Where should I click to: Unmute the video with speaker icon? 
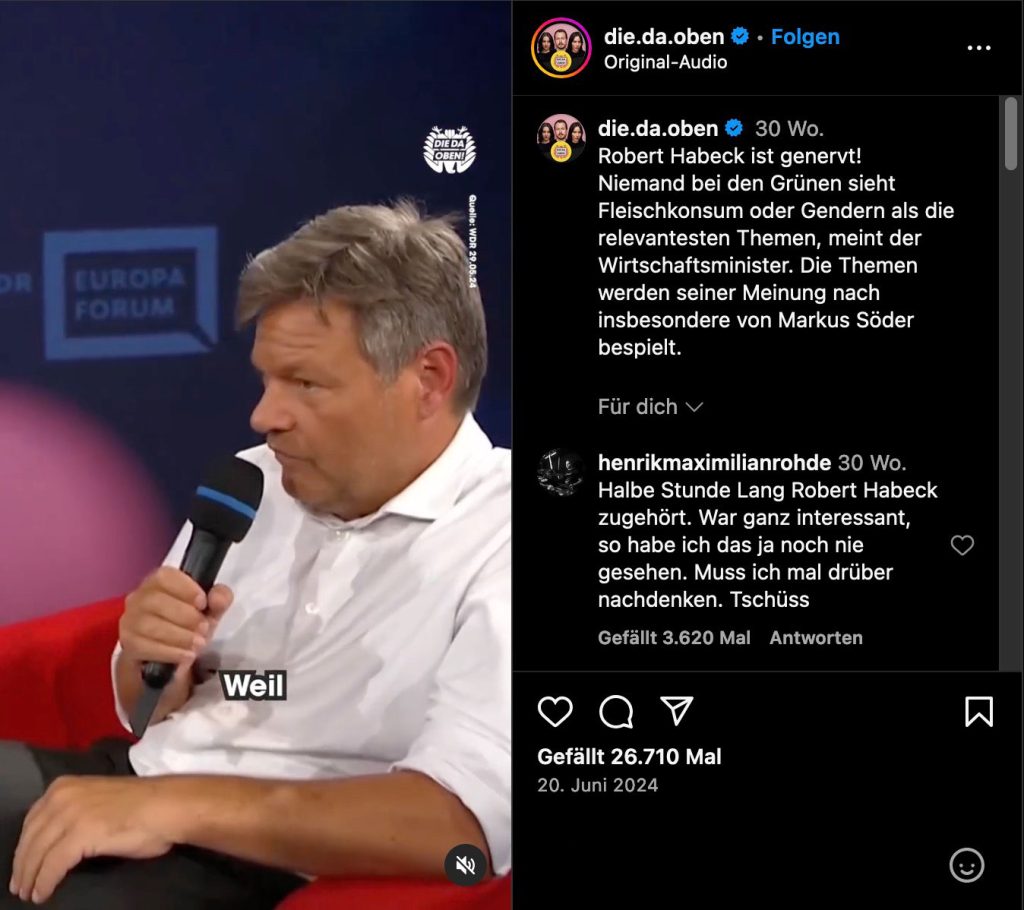pyautogui.click(x=466, y=866)
